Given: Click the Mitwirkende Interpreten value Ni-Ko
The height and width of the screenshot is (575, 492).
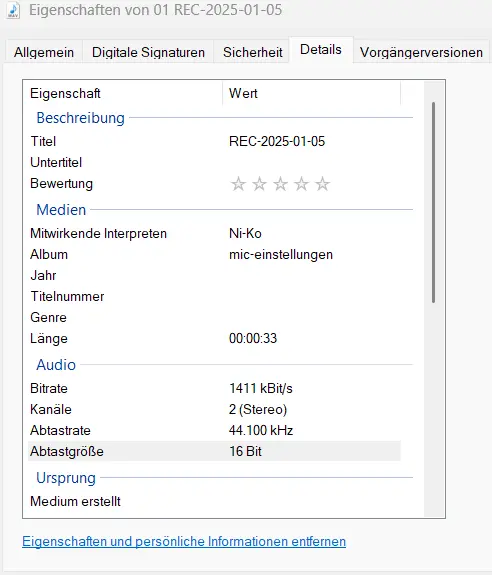Looking at the screenshot, I should (x=245, y=233).
